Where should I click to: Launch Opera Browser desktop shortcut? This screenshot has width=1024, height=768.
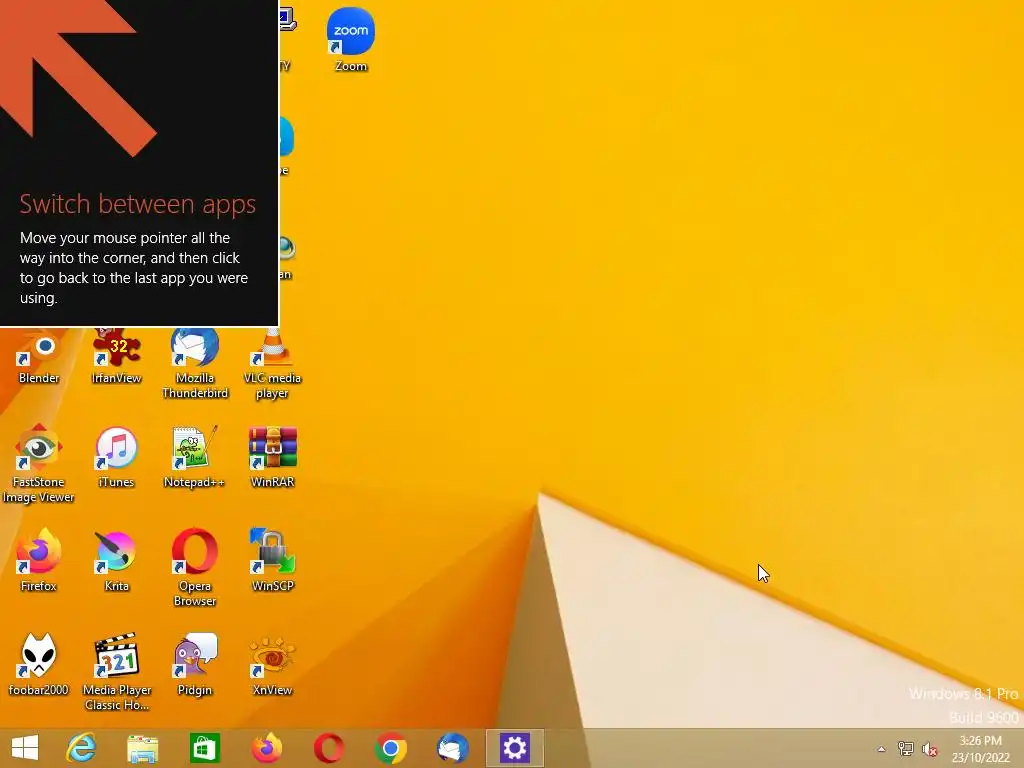pyautogui.click(x=195, y=568)
